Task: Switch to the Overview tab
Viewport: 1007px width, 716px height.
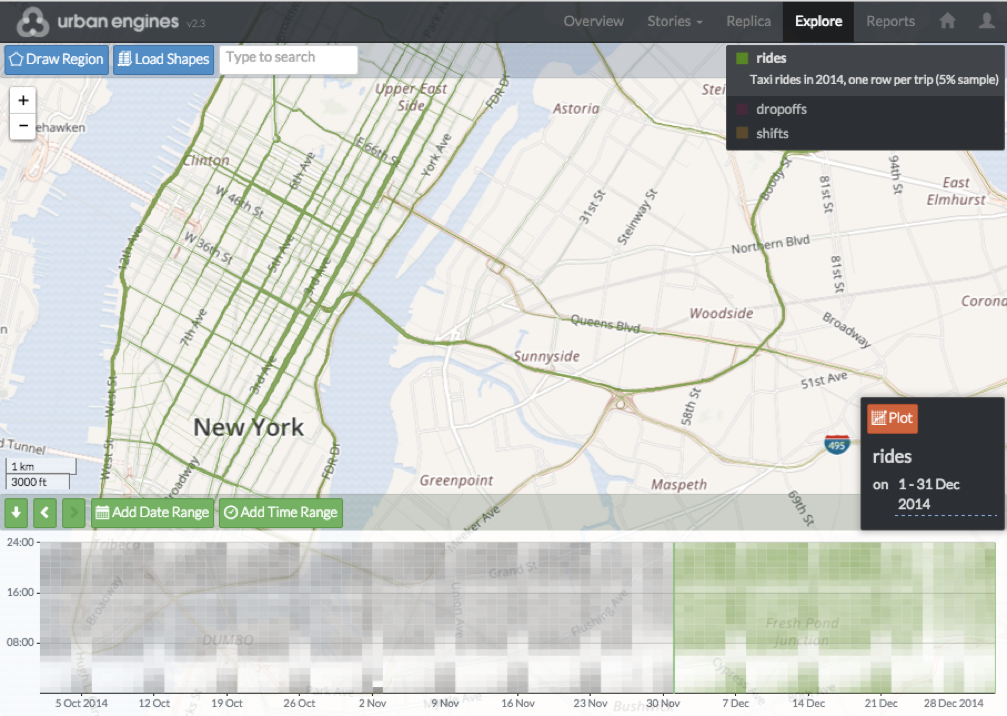Action: (x=593, y=21)
